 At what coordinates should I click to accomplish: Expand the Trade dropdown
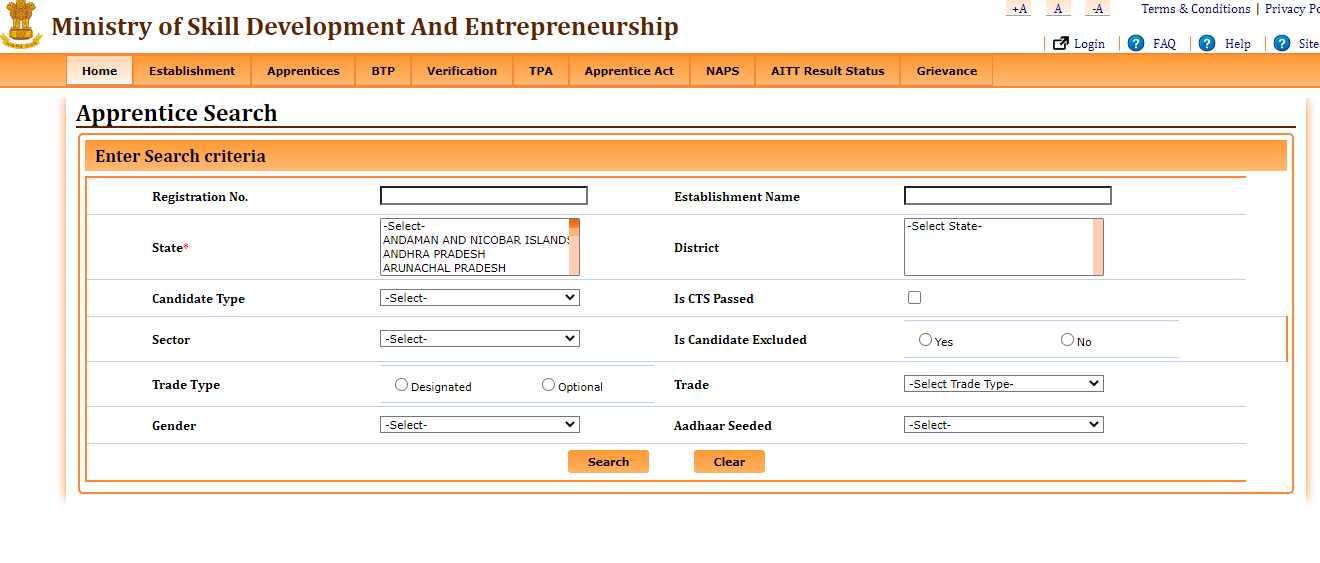pos(1004,384)
